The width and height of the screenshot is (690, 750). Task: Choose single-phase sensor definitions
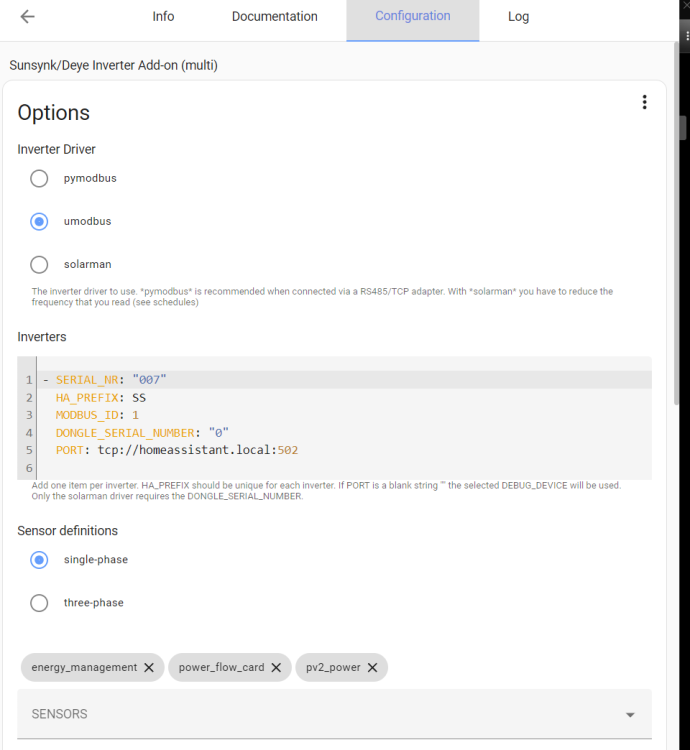(39, 560)
